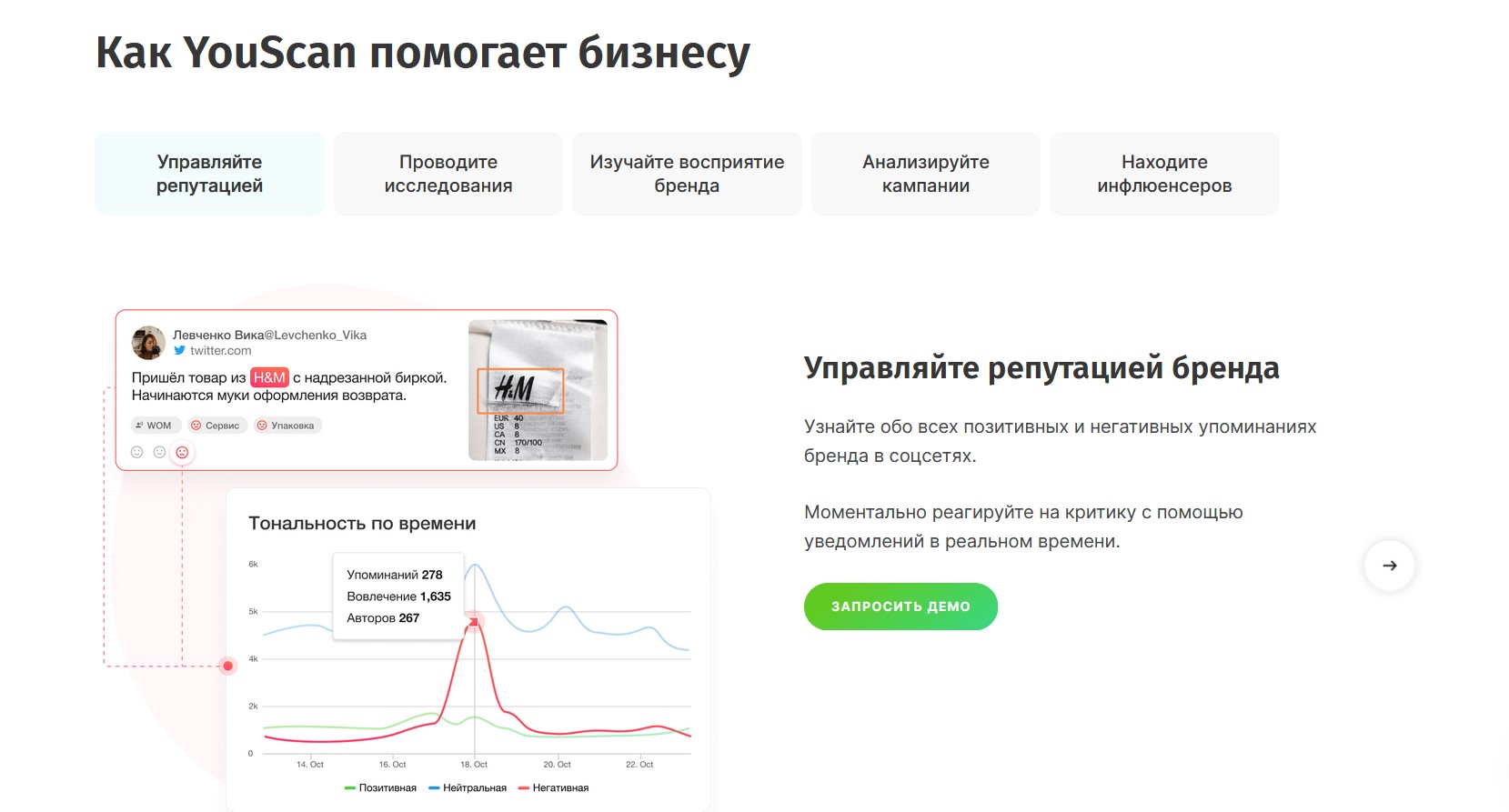Image resolution: width=1509 pixels, height=812 pixels.
Task: Click the WOM tag chip
Action: tap(155, 426)
